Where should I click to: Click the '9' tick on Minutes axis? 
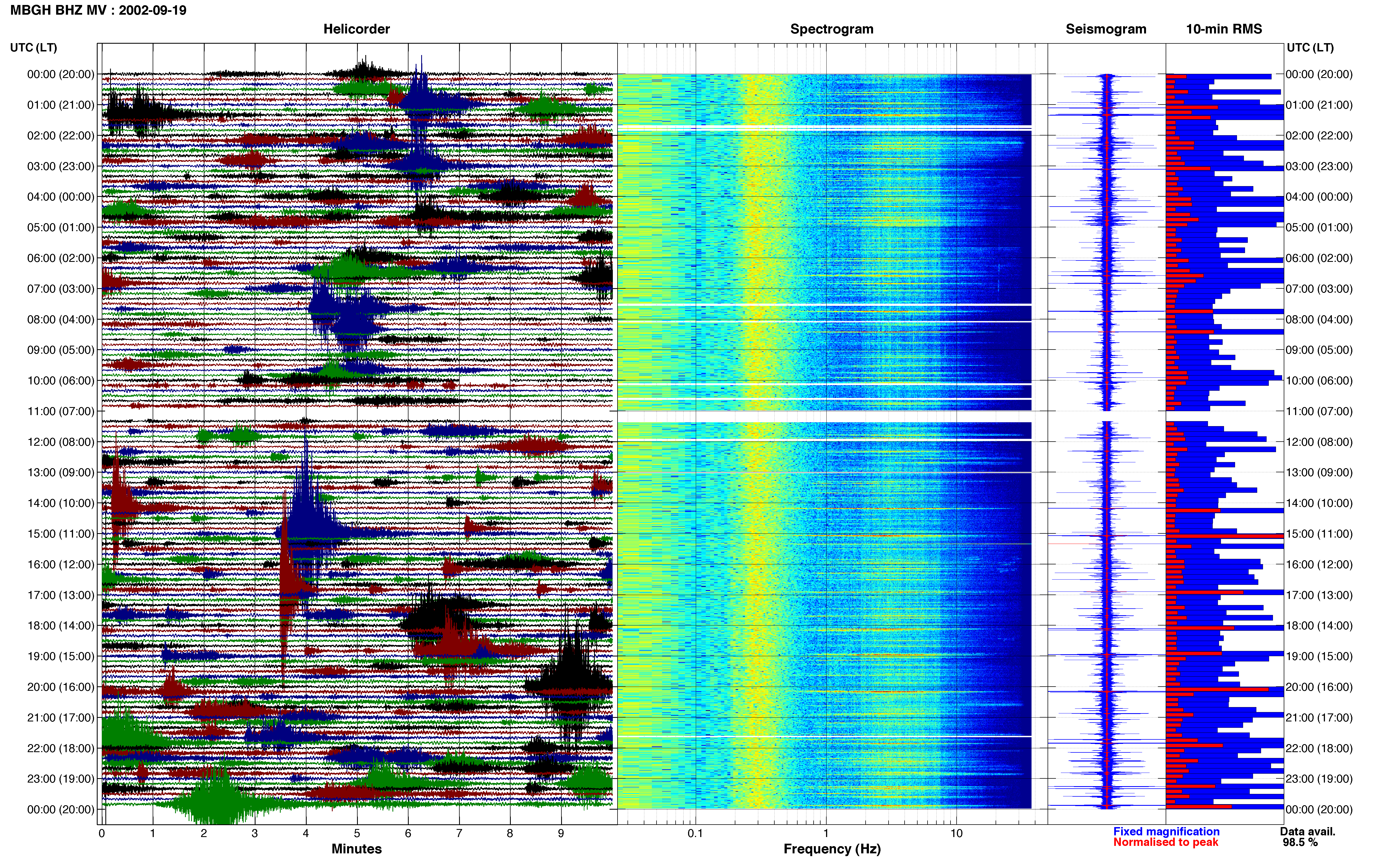click(561, 833)
